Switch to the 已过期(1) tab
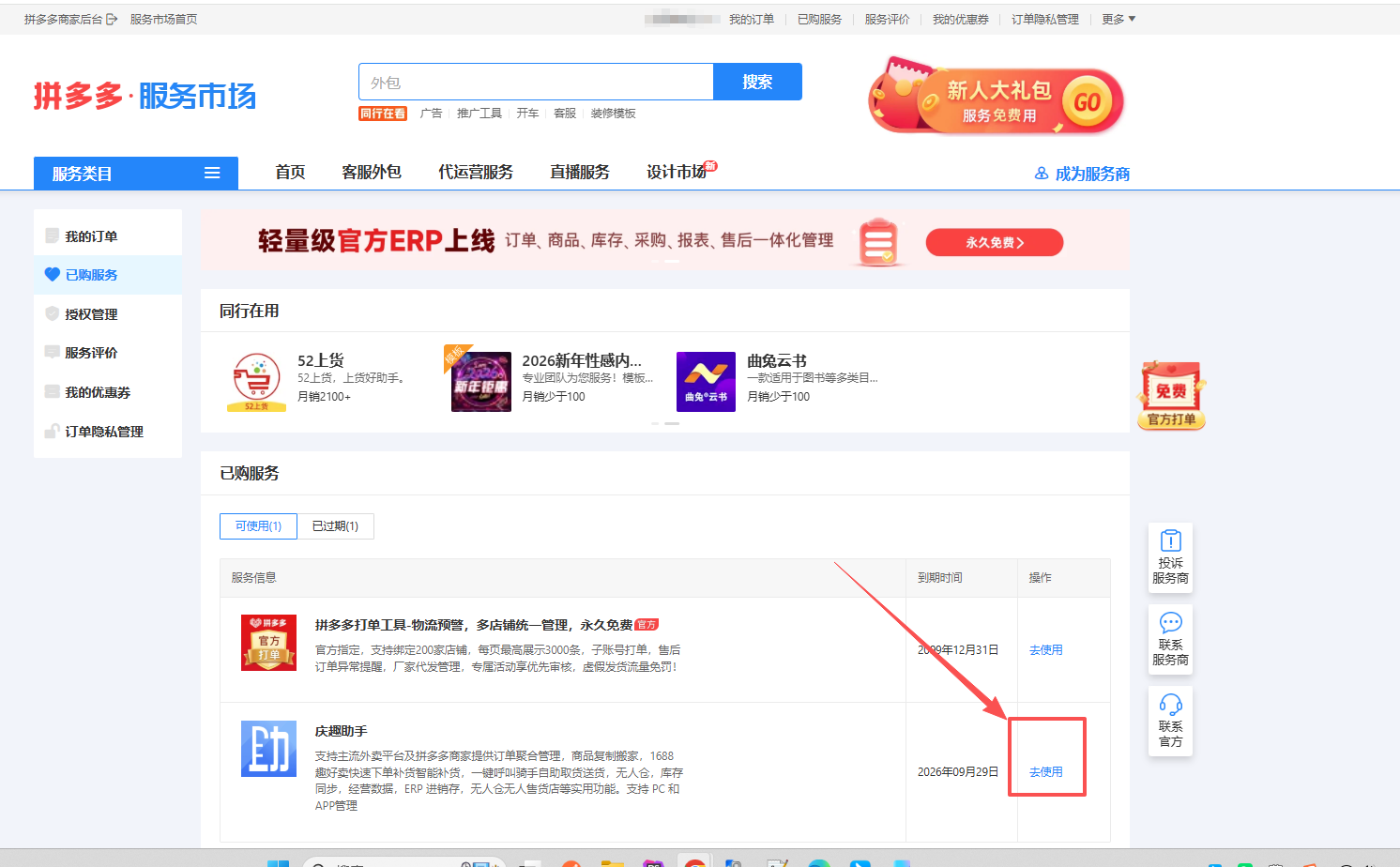Image resolution: width=1400 pixels, height=867 pixels. click(x=335, y=526)
